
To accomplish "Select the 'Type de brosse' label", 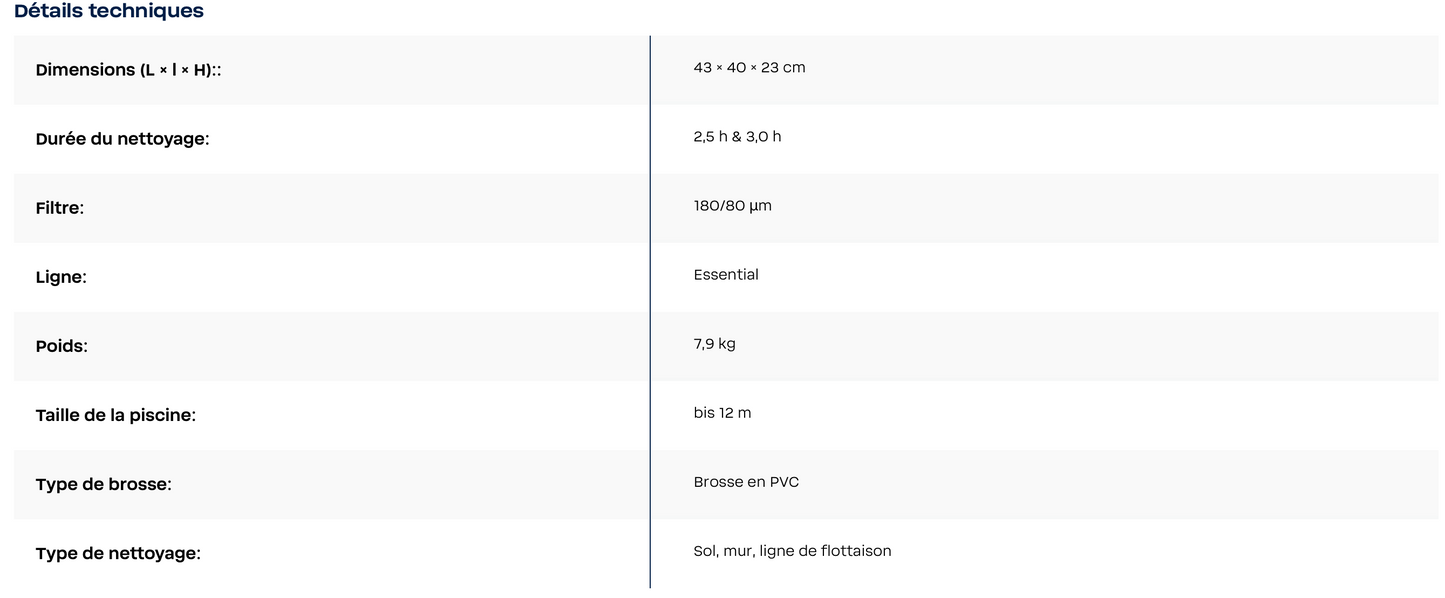I will pyautogui.click(x=103, y=484).
